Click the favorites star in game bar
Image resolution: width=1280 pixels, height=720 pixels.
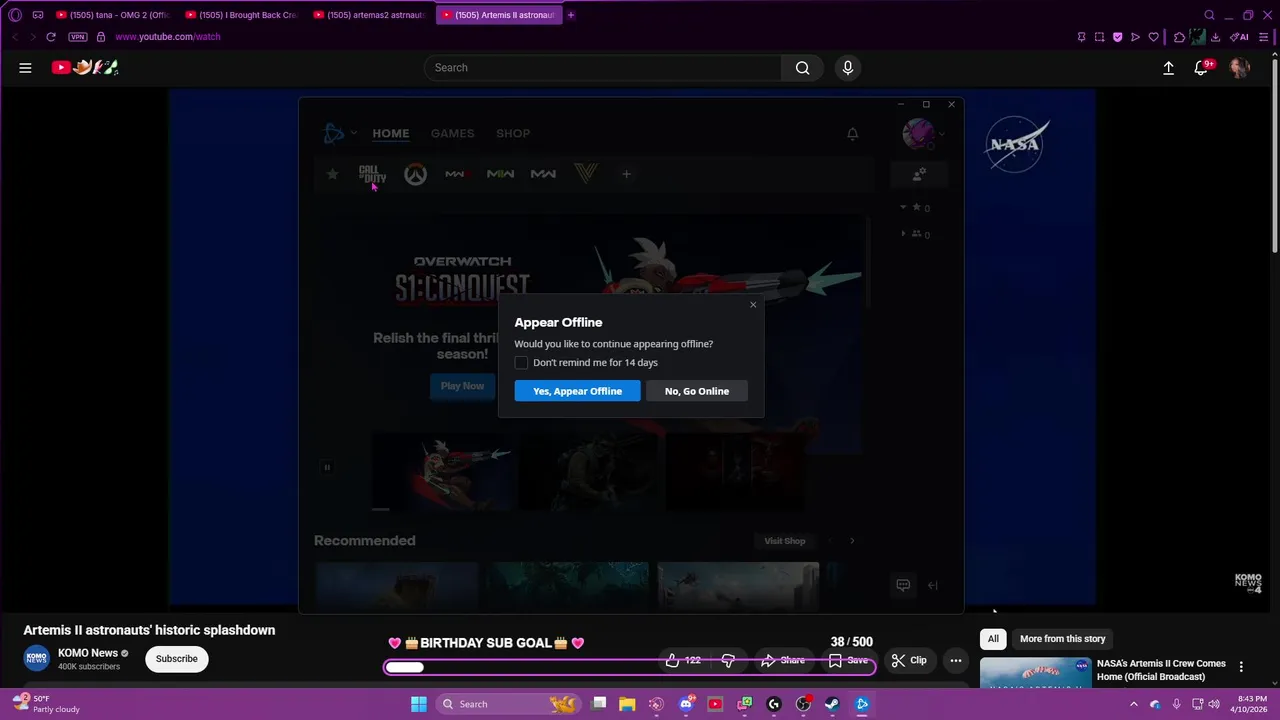coord(332,174)
